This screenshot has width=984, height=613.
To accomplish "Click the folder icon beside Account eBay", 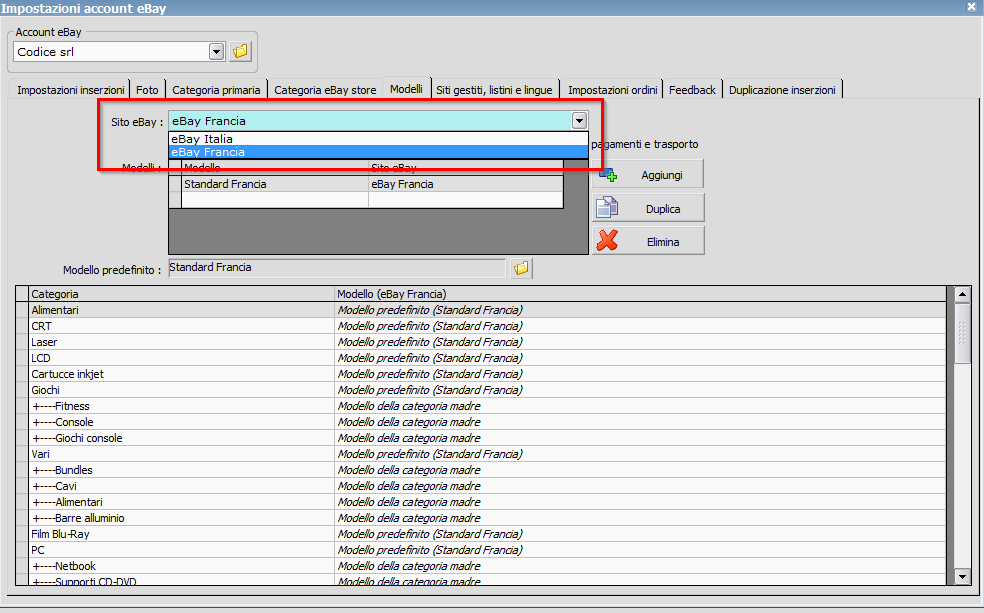I will click(240, 51).
